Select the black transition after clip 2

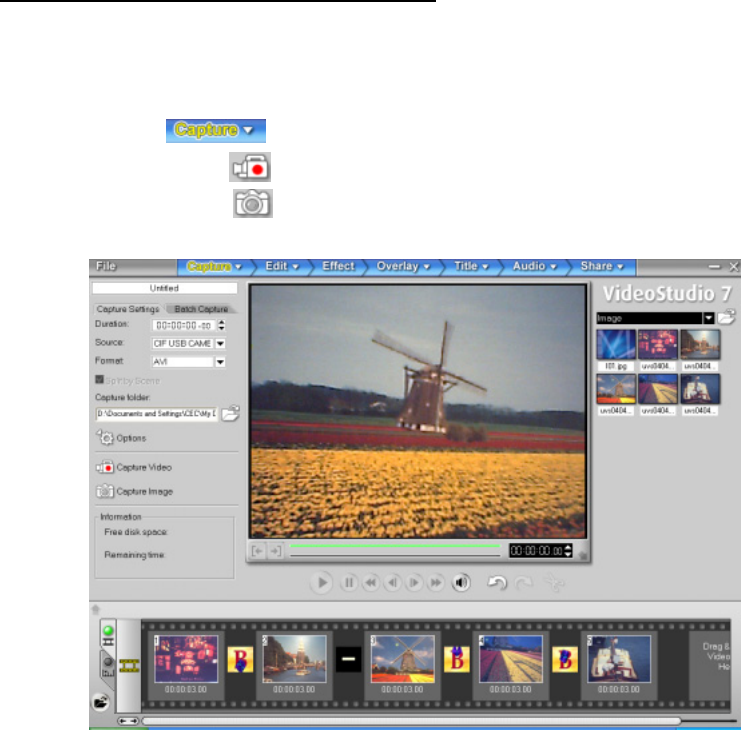tap(348, 660)
